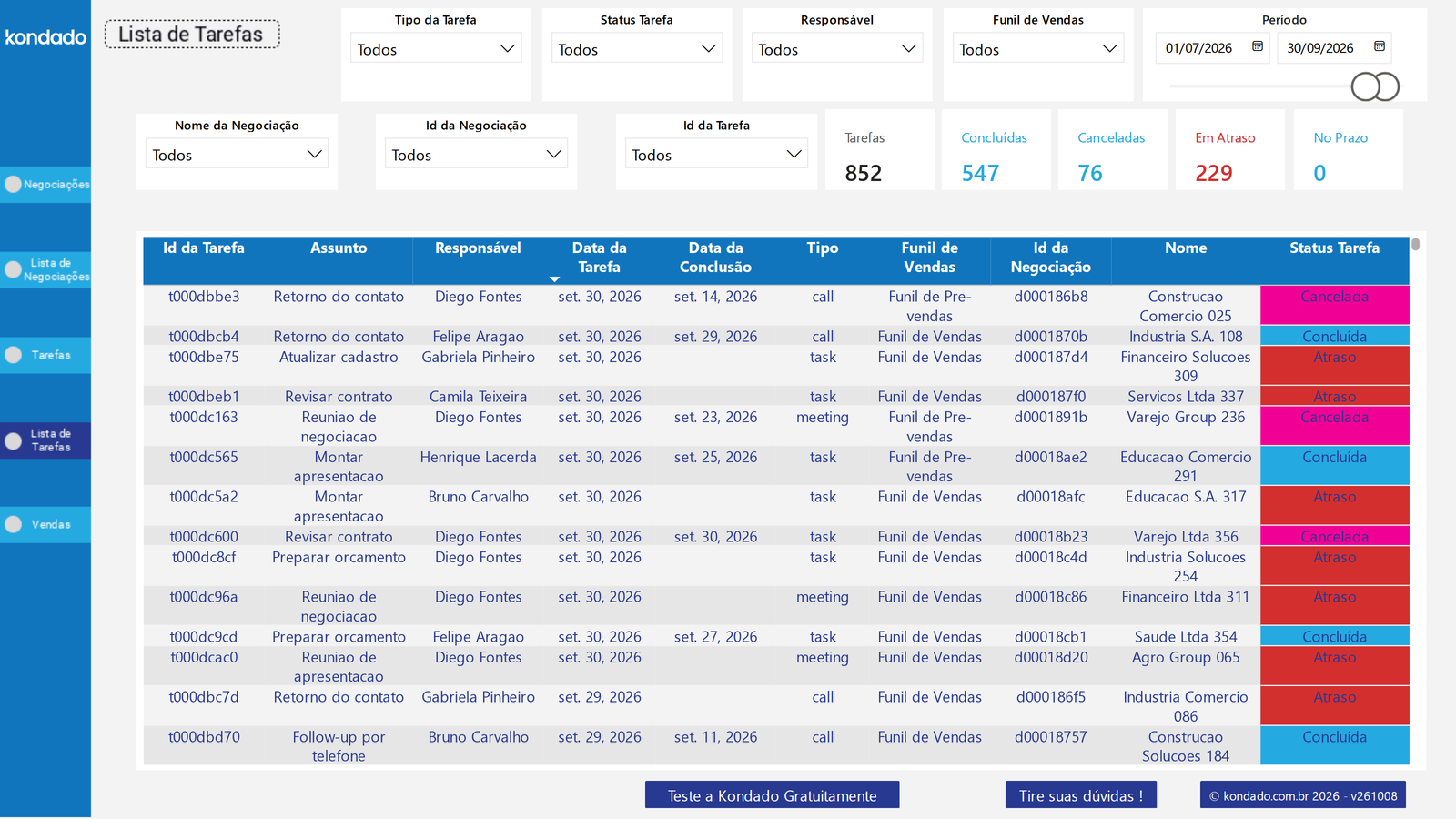
Task: Open the end date calendar picker icon
Action: point(1380,46)
